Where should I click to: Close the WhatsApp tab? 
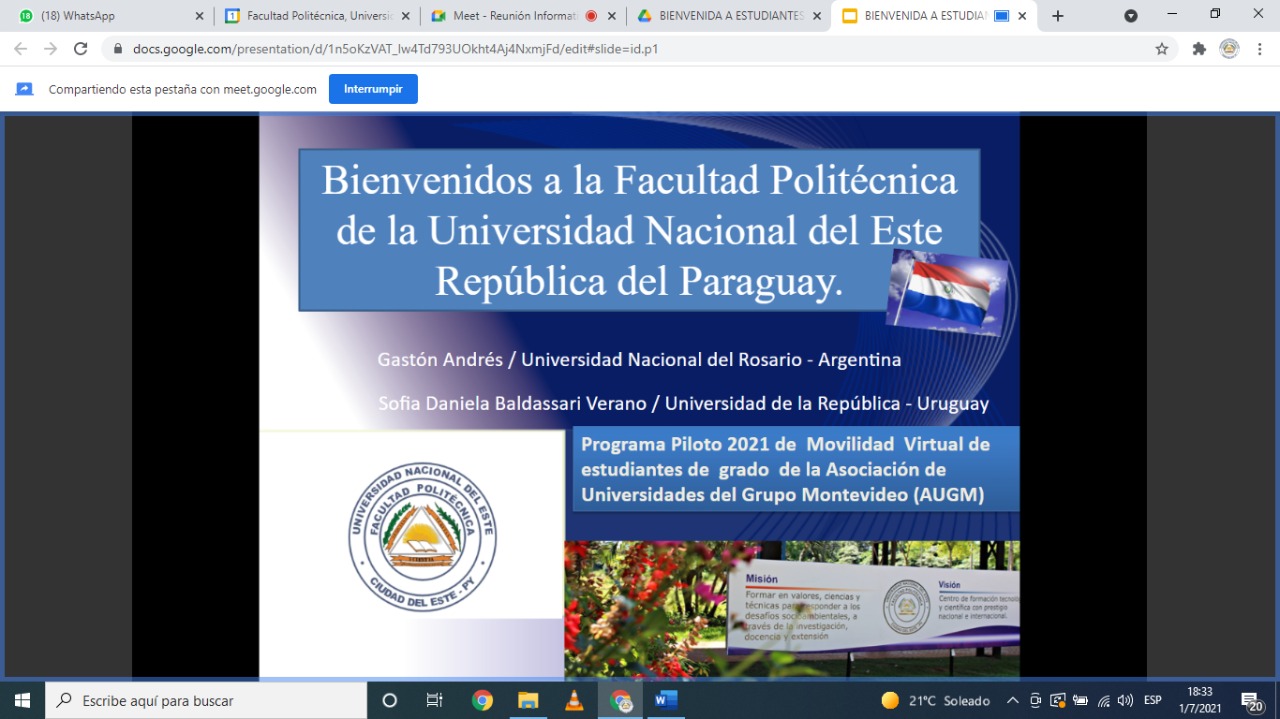pyautogui.click(x=199, y=16)
